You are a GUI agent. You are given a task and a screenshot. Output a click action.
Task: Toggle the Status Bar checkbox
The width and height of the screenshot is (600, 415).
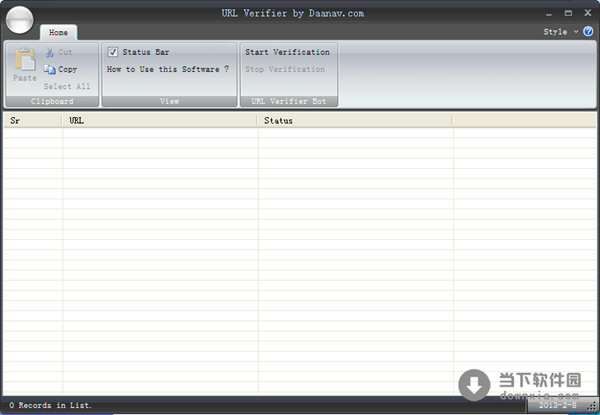coord(112,52)
